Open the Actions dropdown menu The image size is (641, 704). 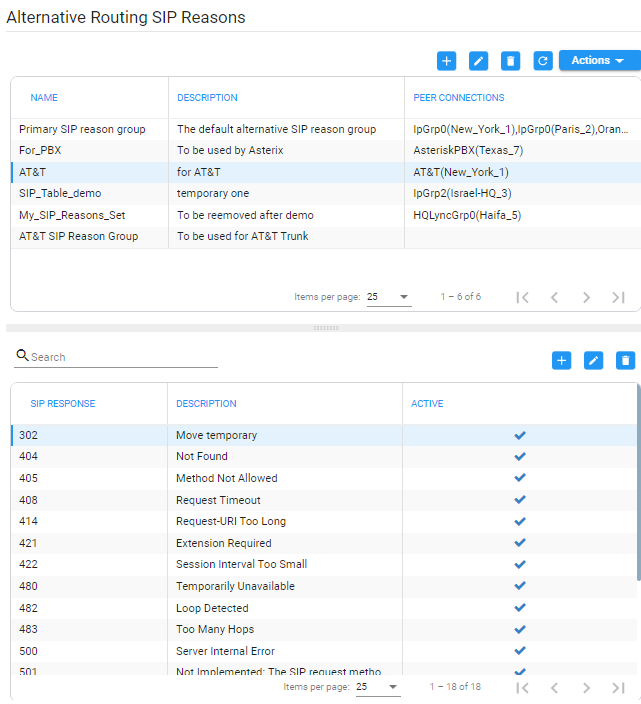click(x=599, y=61)
